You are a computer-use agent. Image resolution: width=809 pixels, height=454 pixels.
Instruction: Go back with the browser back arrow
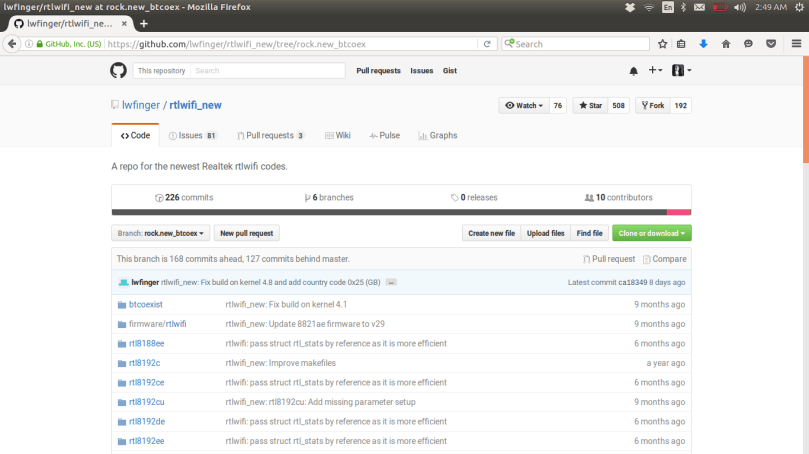pyautogui.click(x=12, y=44)
